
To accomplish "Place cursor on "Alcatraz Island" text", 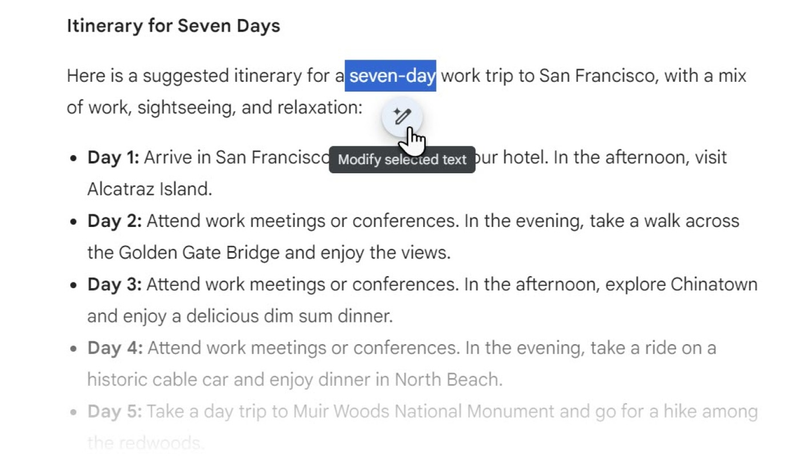I will point(149,189).
